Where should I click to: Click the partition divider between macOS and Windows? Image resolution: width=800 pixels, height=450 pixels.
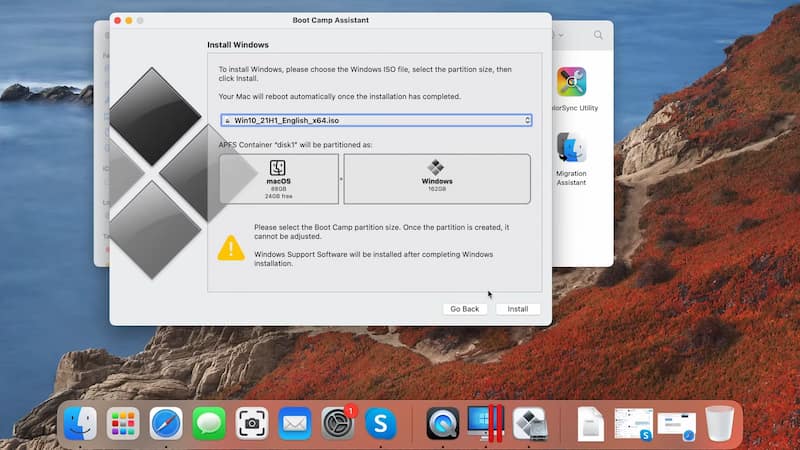[341, 179]
